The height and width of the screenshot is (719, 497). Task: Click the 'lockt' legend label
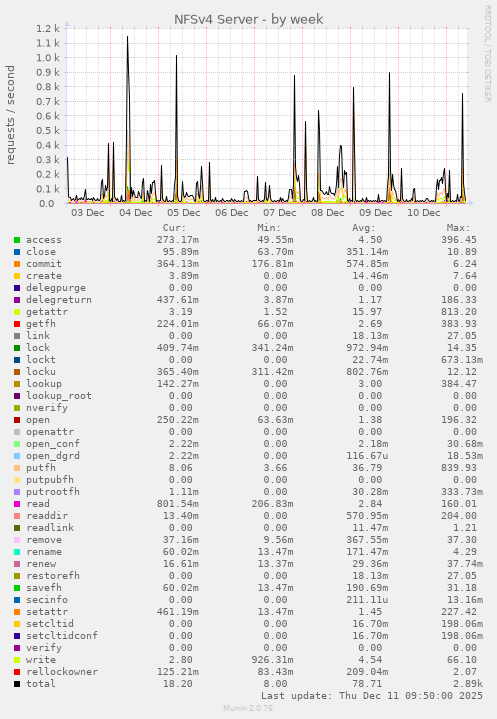[x=41, y=360]
